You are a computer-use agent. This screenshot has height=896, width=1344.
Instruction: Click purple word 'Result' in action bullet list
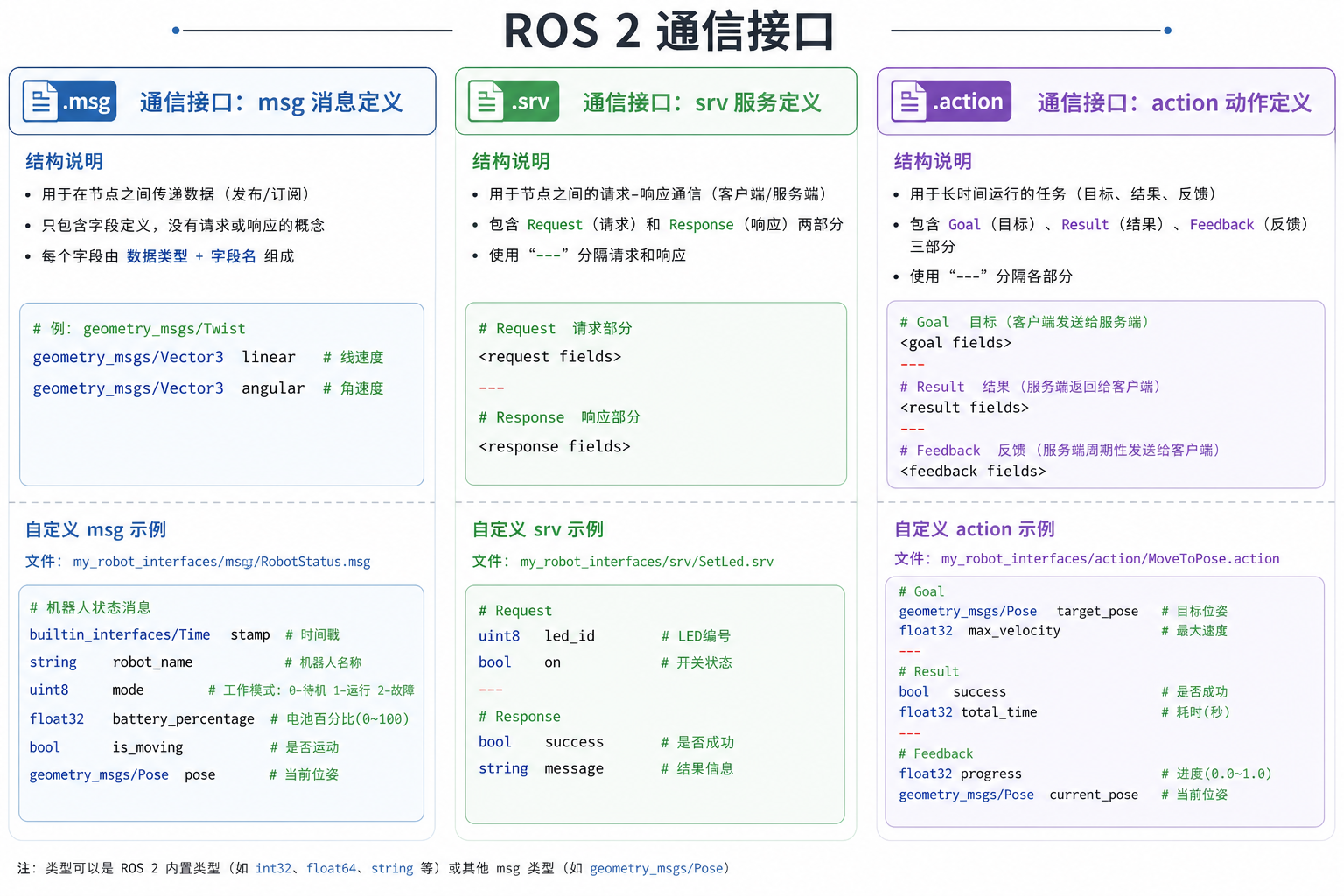point(1085,225)
